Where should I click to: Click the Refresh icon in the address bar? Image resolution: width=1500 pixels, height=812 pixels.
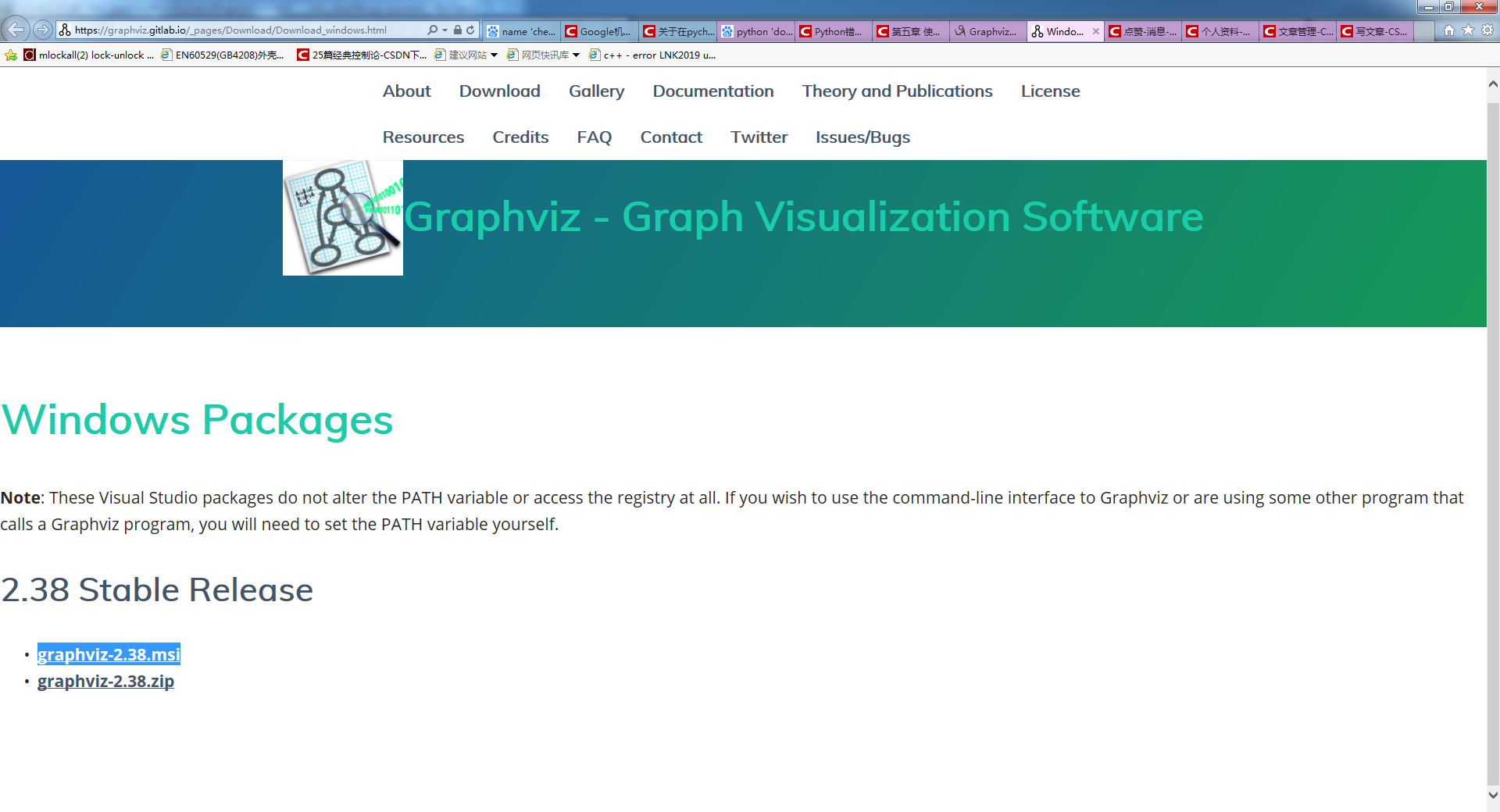[x=470, y=30]
